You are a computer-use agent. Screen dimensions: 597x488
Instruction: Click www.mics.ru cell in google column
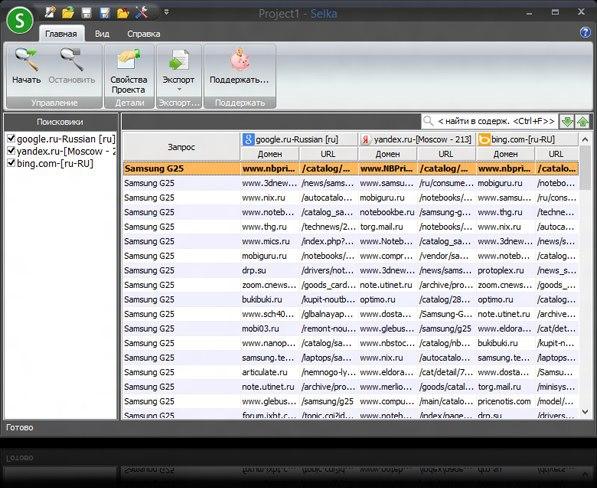(x=270, y=241)
